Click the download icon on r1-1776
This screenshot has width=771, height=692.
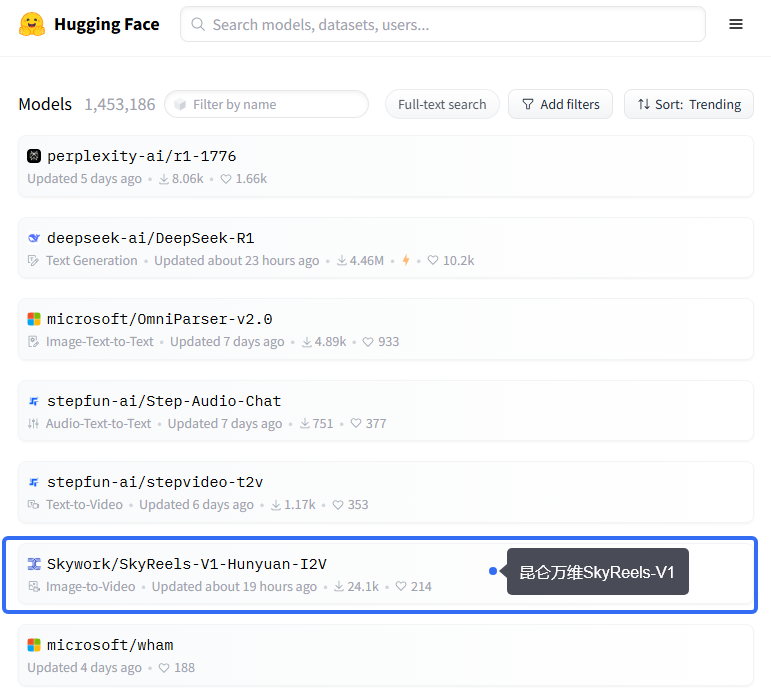point(164,179)
